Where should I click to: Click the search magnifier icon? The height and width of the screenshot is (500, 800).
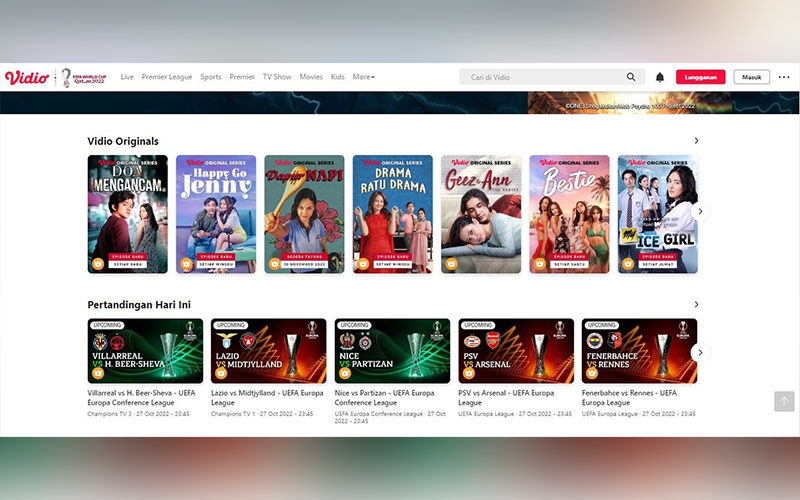pos(631,77)
